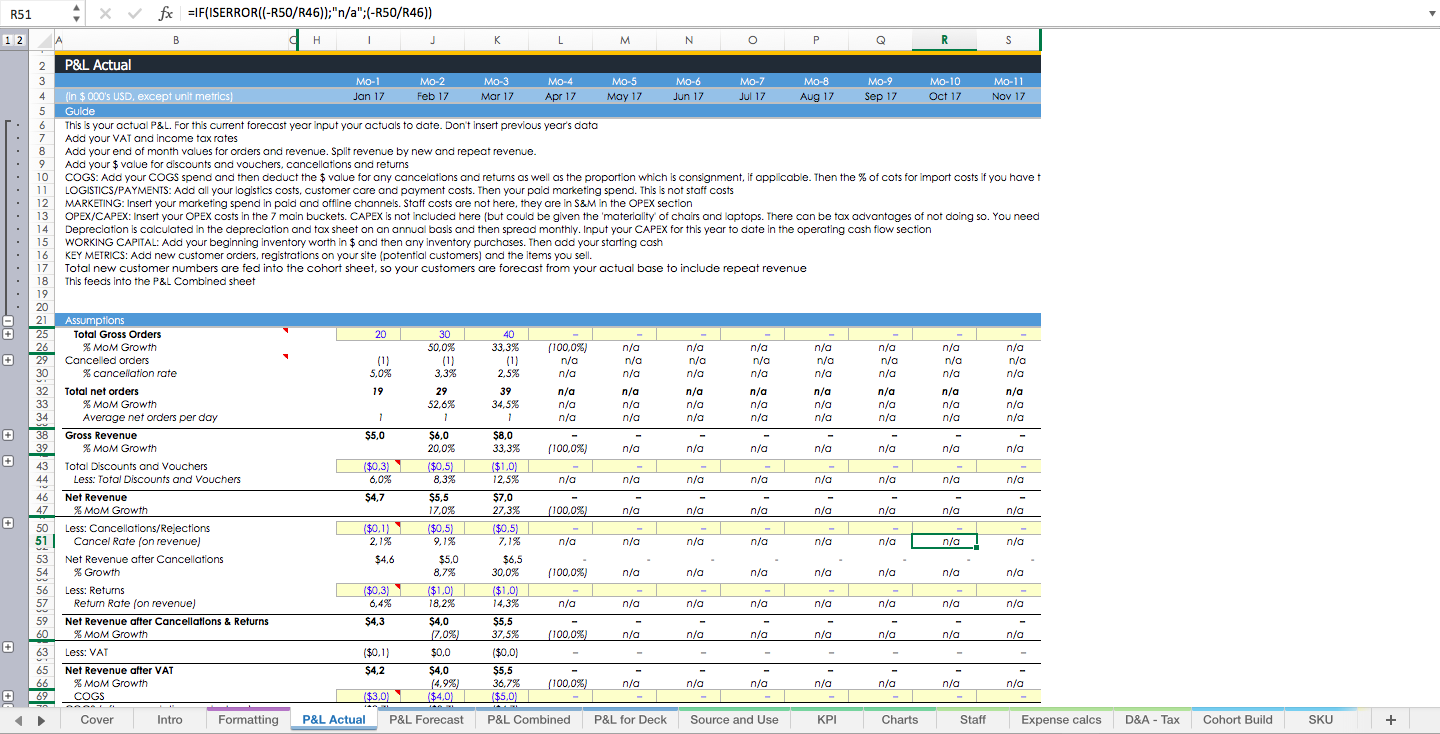Select column S header

[1008, 40]
